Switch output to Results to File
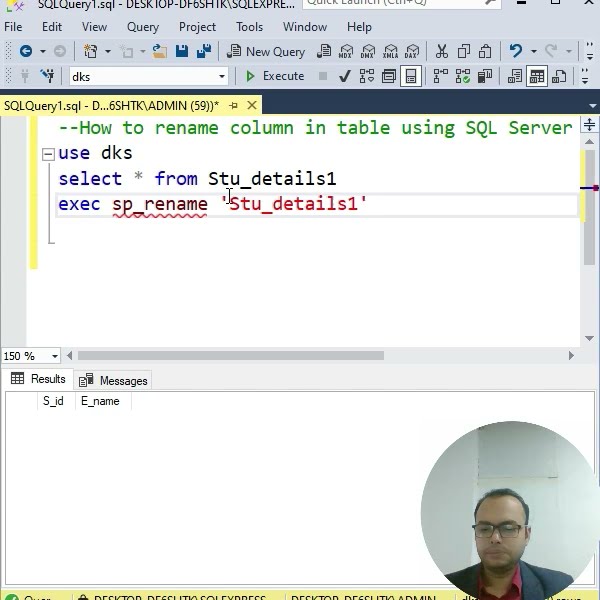This screenshot has width=600, height=600. (x=559, y=76)
